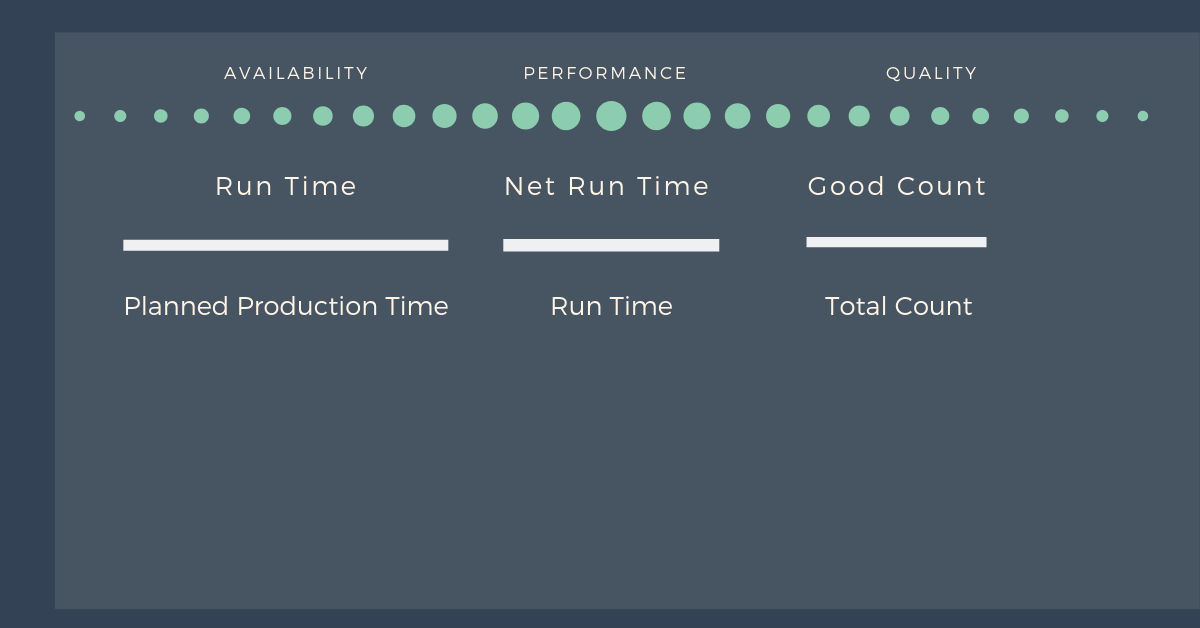Click the second green dot from the right
This screenshot has height=628, width=1200.
[x=1102, y=116]
